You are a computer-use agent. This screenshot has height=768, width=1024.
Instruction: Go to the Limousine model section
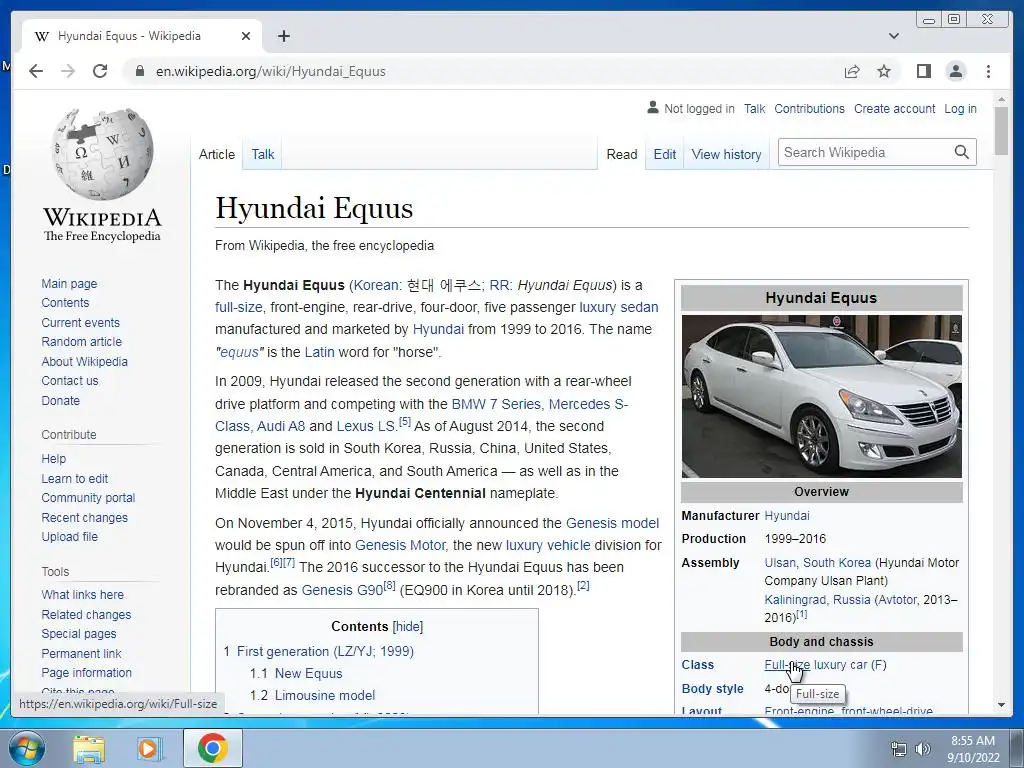pos(325,696)
